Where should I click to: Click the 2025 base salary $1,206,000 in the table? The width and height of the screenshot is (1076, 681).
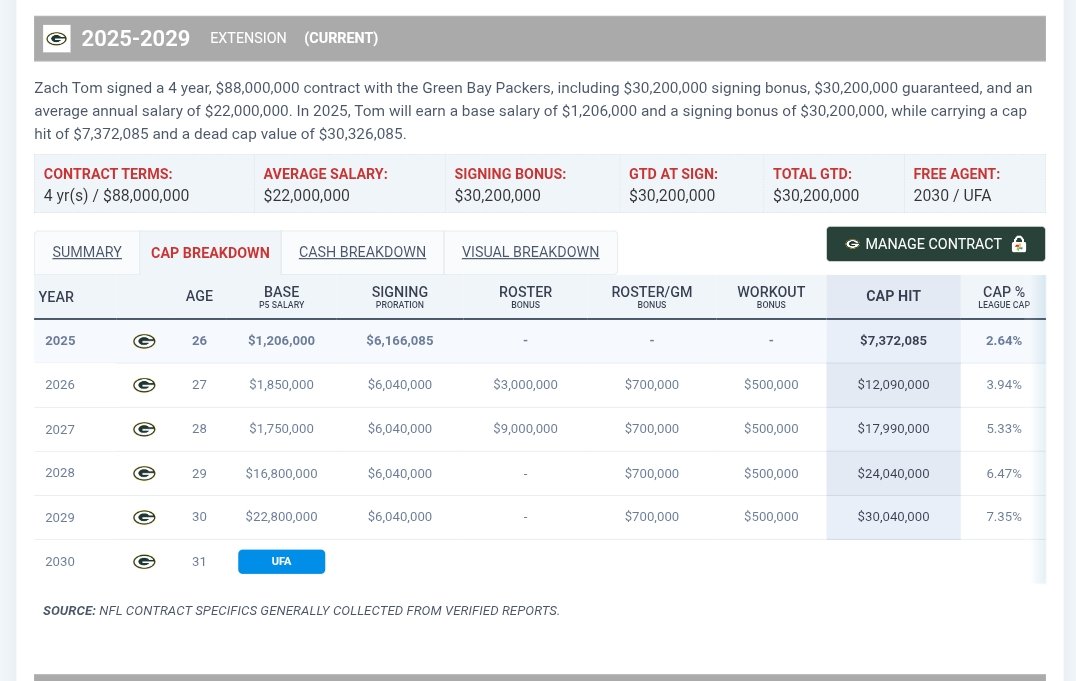(281, 340)
